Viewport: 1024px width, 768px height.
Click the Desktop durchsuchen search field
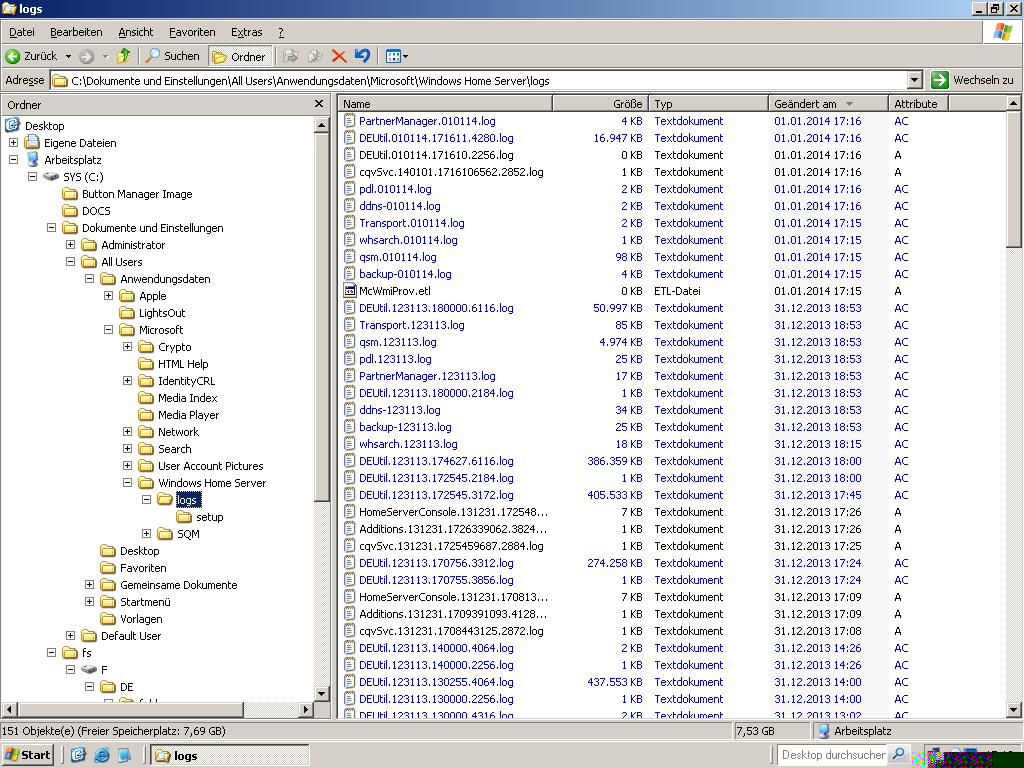833,755
